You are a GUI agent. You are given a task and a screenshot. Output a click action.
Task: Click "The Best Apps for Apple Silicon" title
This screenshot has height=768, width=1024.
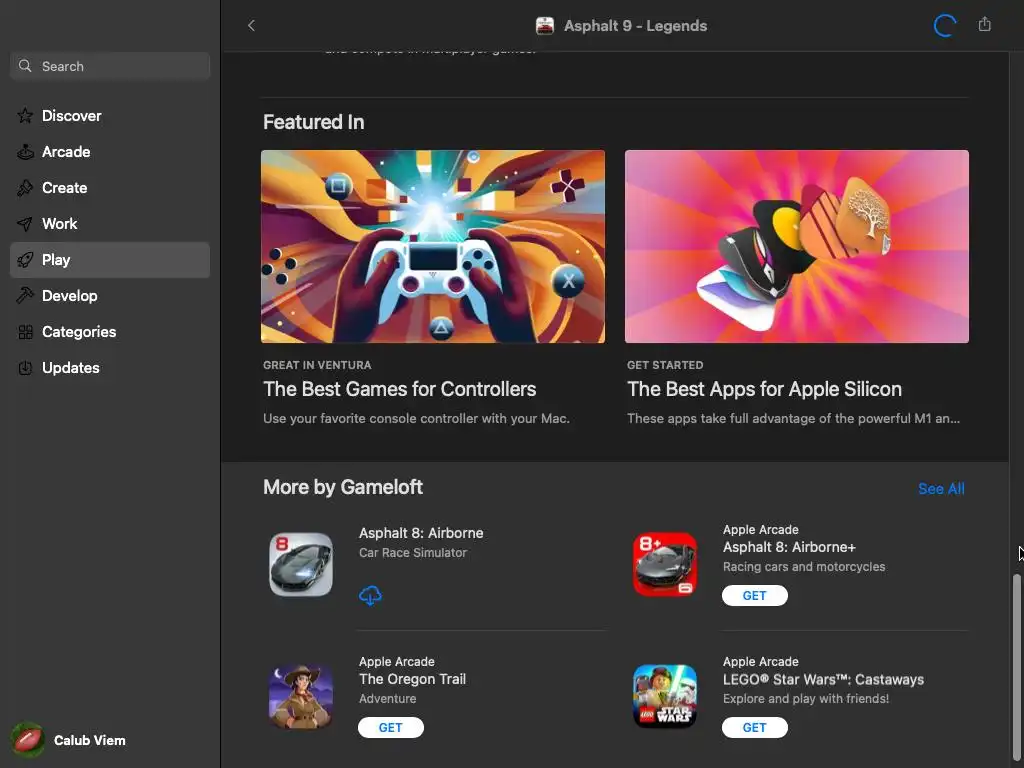pyautogui.click(x=764, y=389)
